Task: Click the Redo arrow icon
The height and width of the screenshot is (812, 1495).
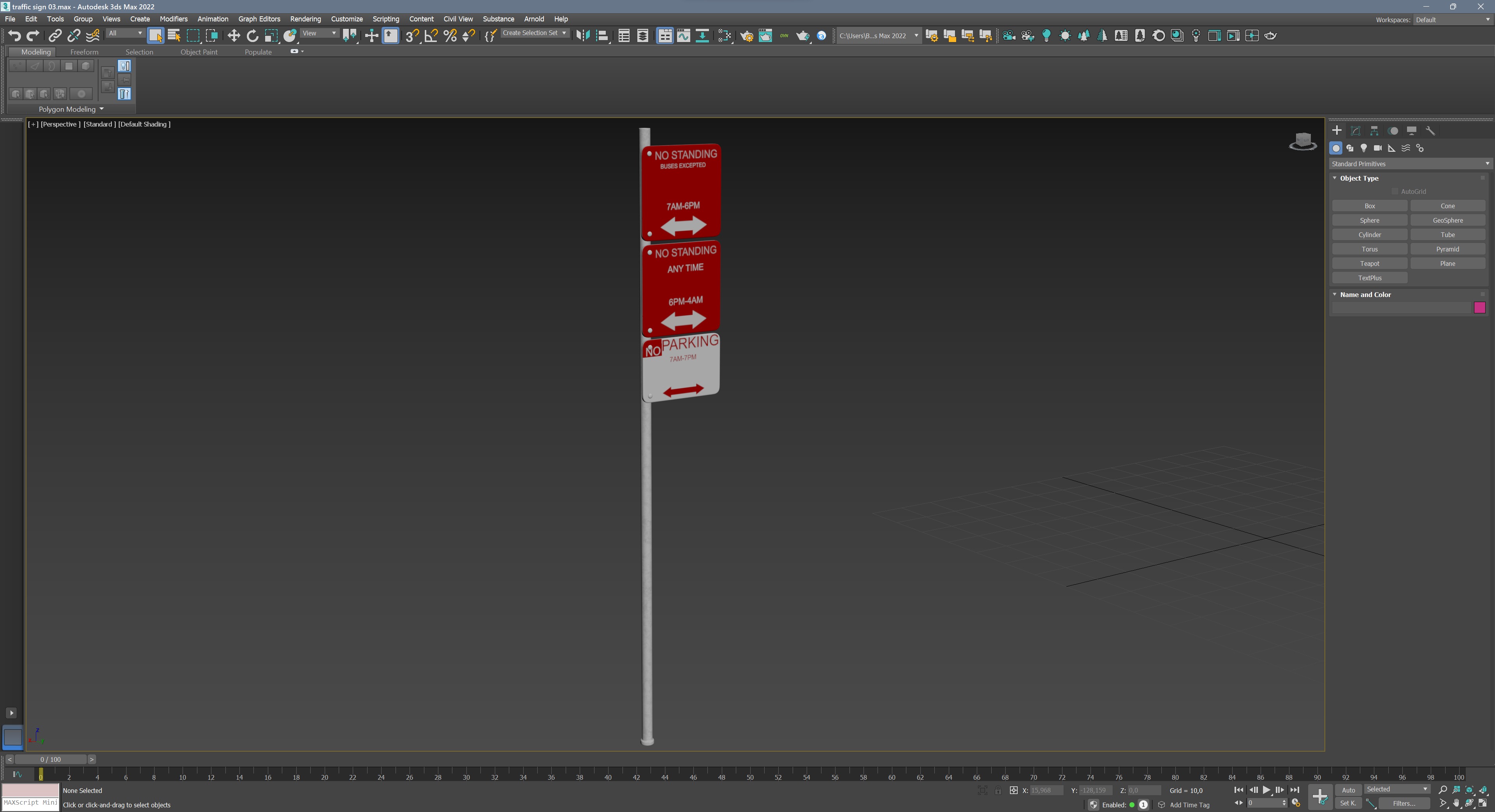Action: tap(33, 35)
